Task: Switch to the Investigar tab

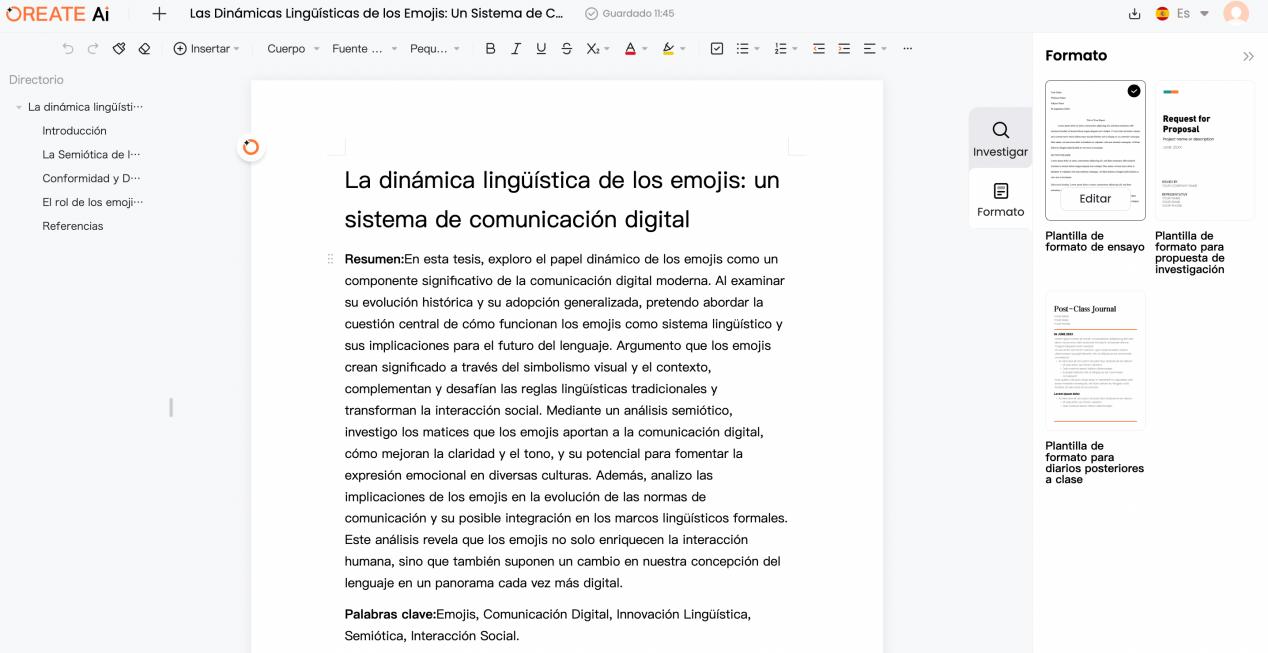Action: pos(1000,138)
